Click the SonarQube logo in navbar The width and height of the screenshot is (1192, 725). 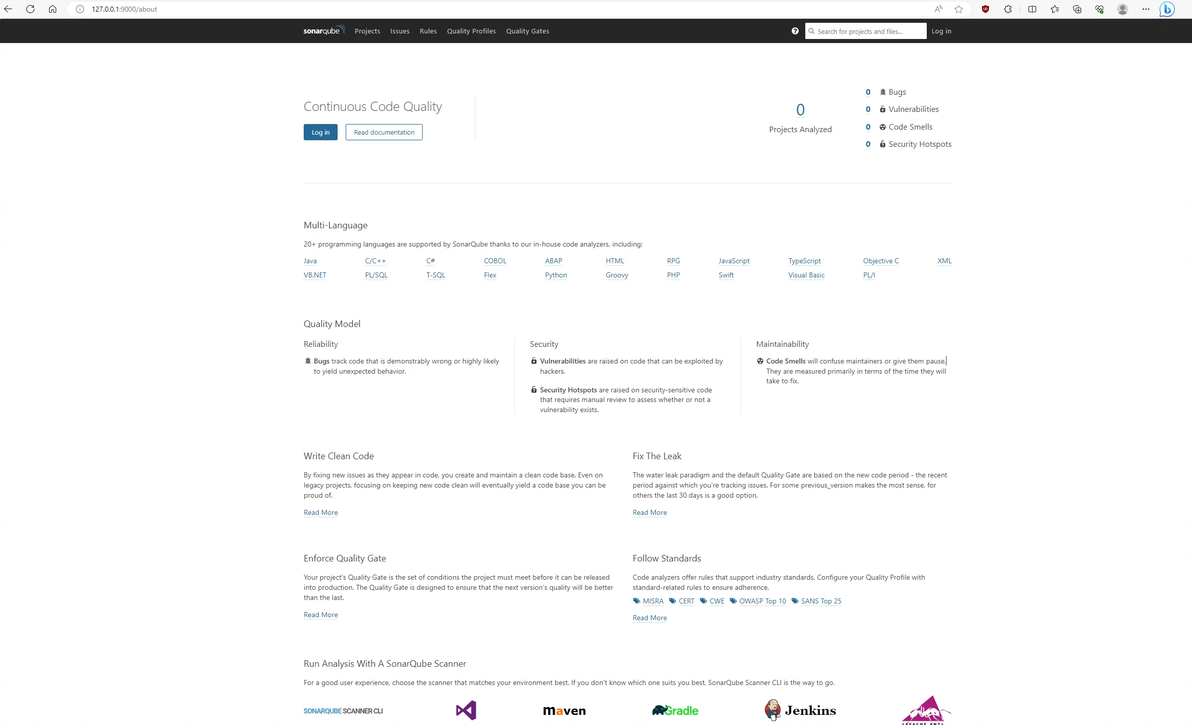(323, 31)
